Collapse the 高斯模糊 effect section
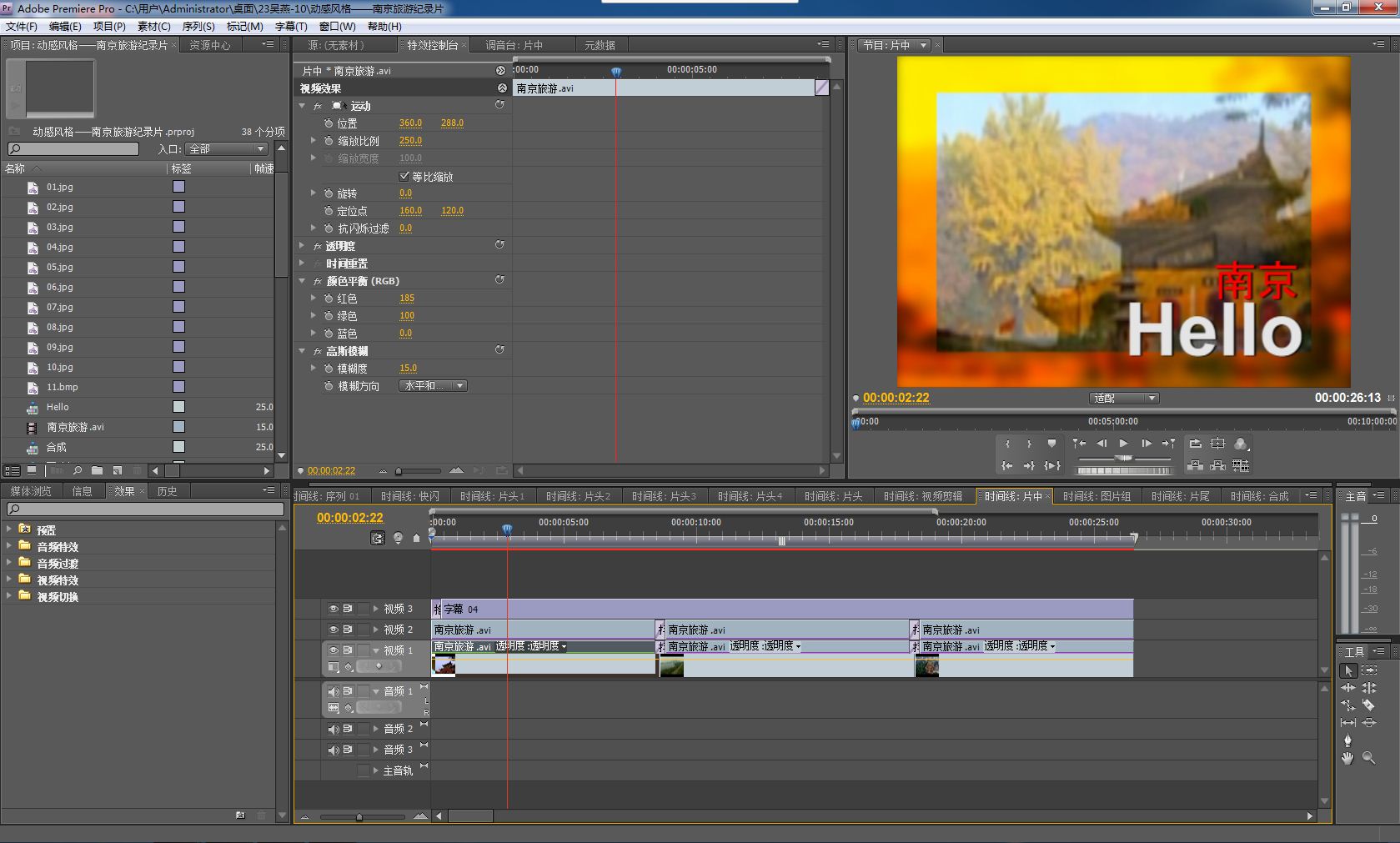 click(302, 351)
